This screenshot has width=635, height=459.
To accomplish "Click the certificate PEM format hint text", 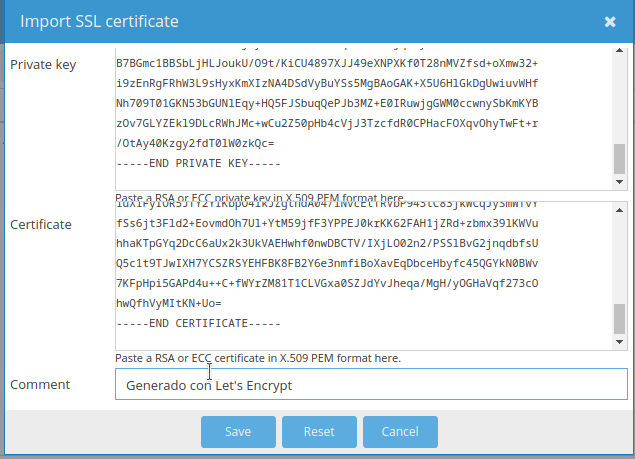I will click(258, 358).
